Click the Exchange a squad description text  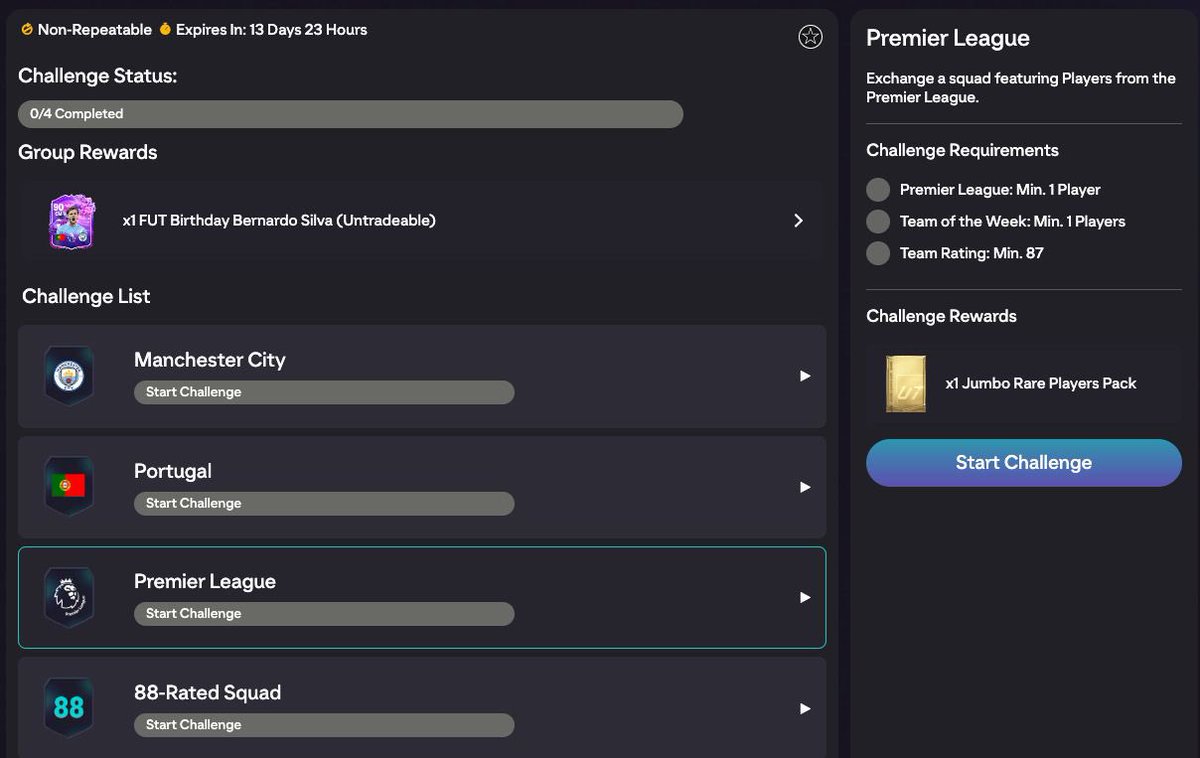tap(1021, 88)
